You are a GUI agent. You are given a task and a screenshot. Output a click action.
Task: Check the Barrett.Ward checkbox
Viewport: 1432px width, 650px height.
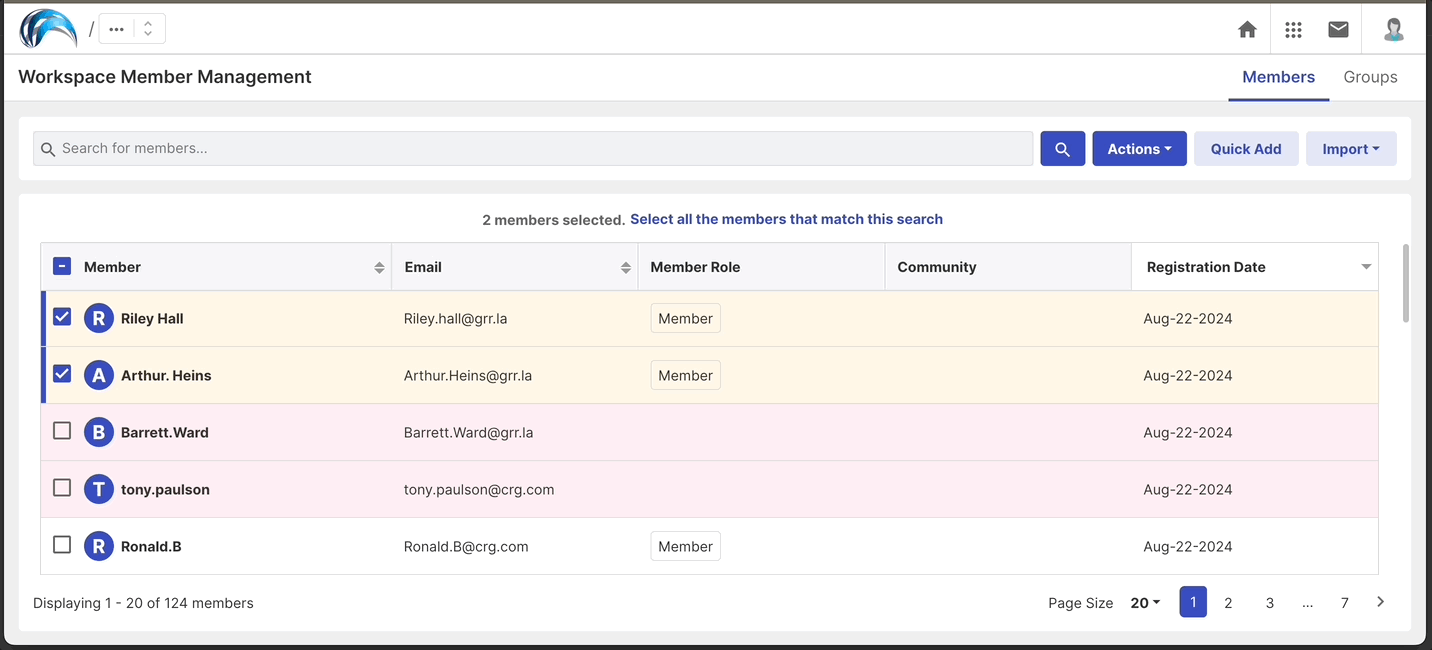[62, 431]
